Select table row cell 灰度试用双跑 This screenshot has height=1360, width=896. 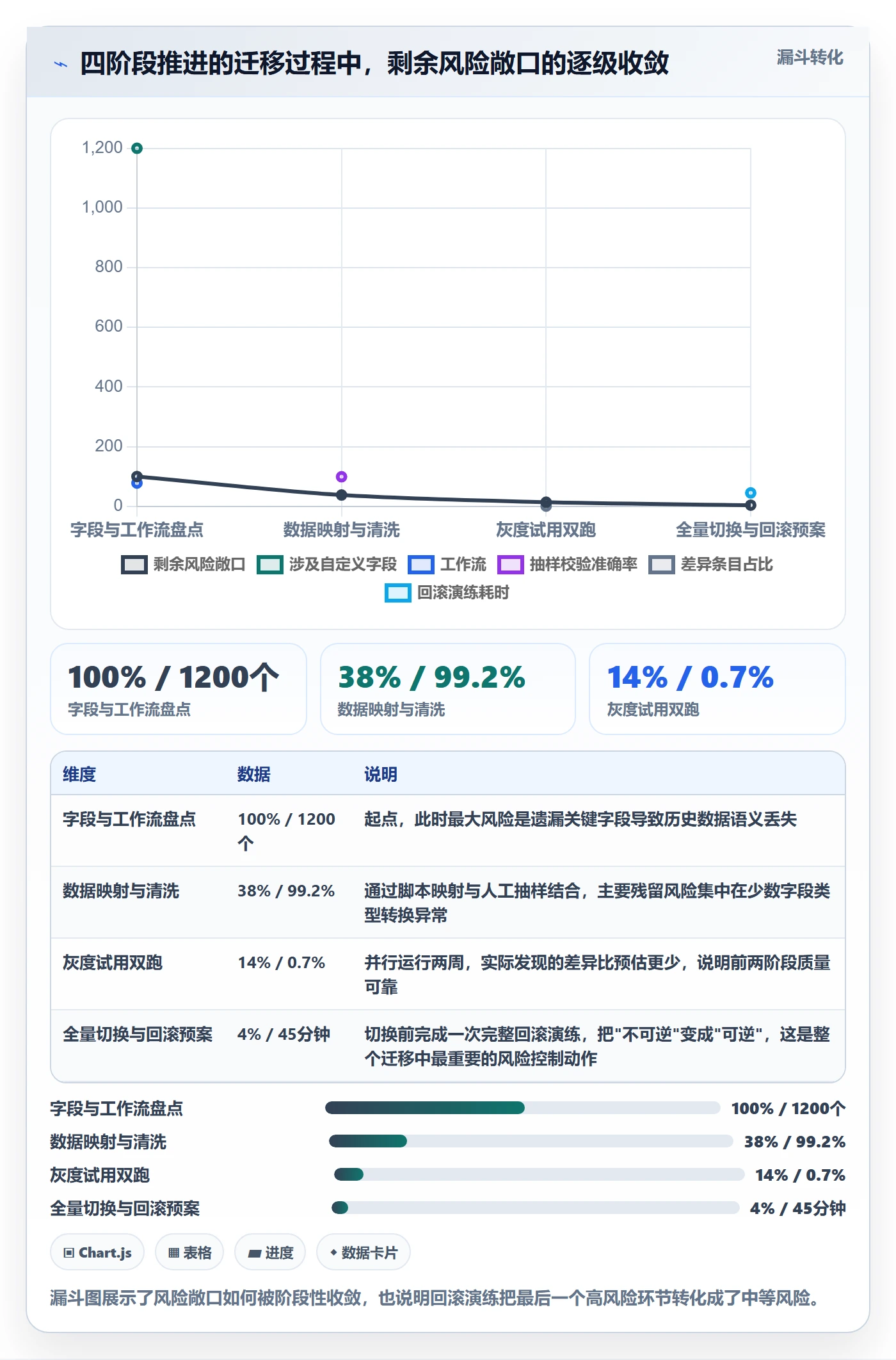coord(113,962)
